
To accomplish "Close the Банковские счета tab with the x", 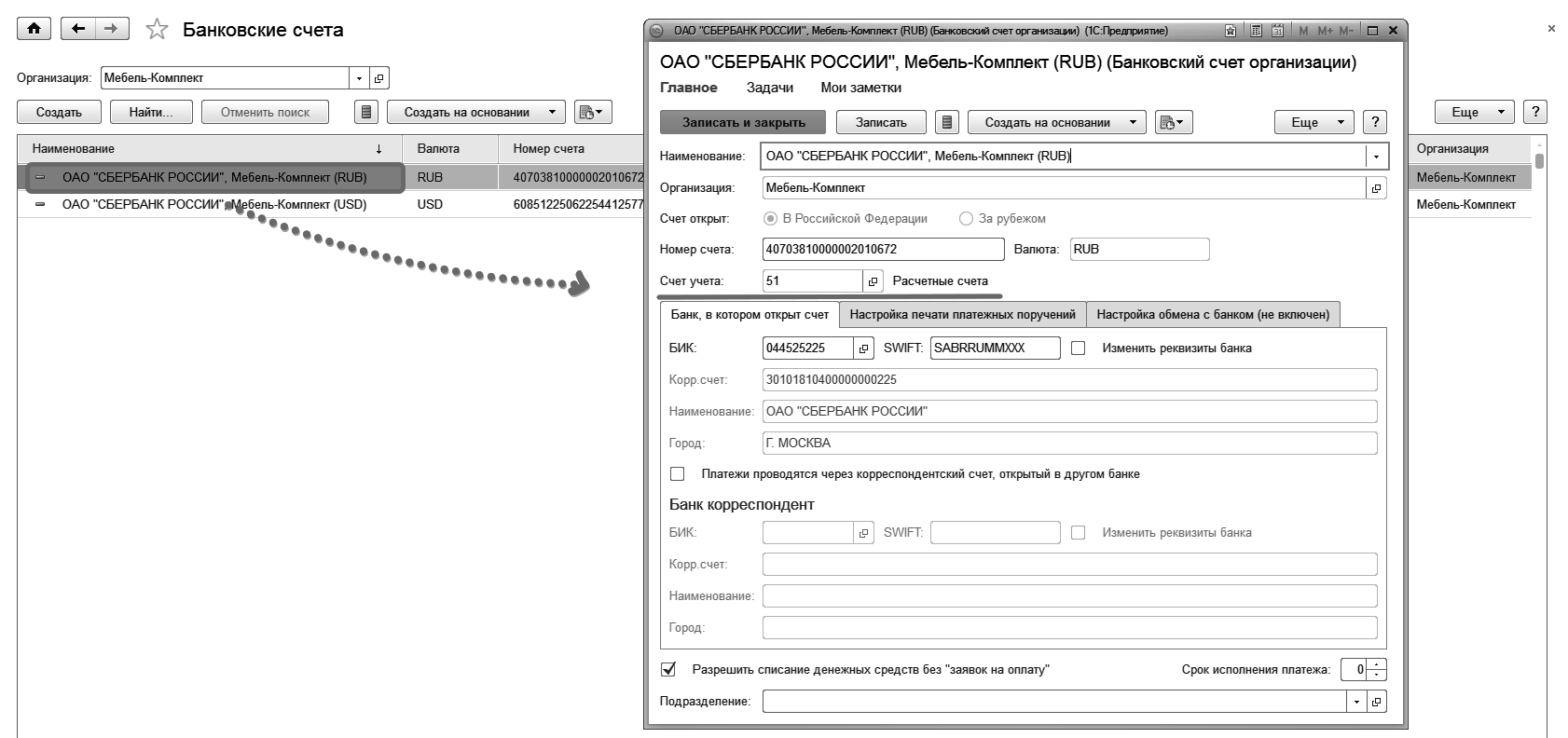I will 1551,29.
